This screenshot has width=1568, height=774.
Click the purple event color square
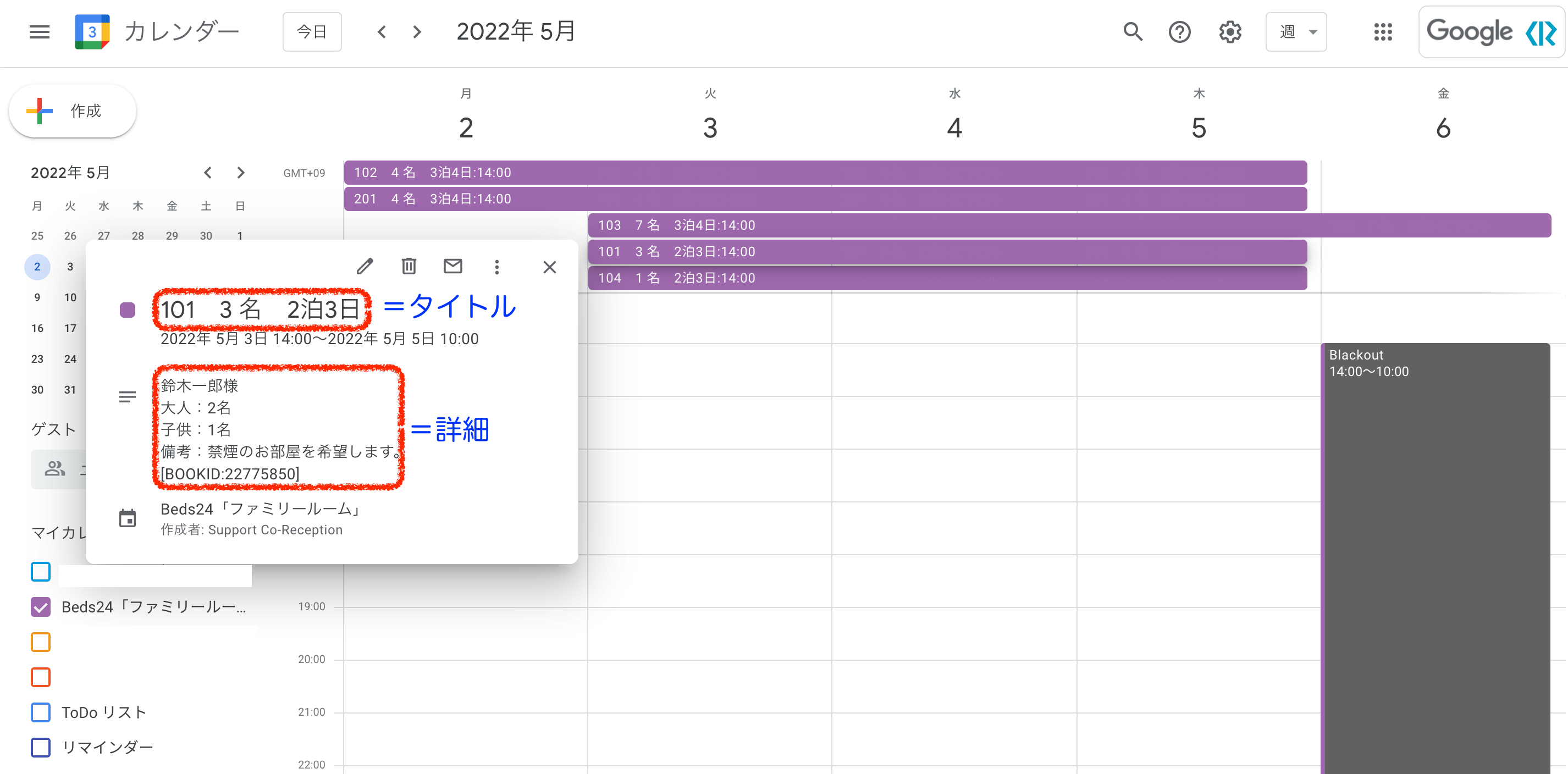127,309
